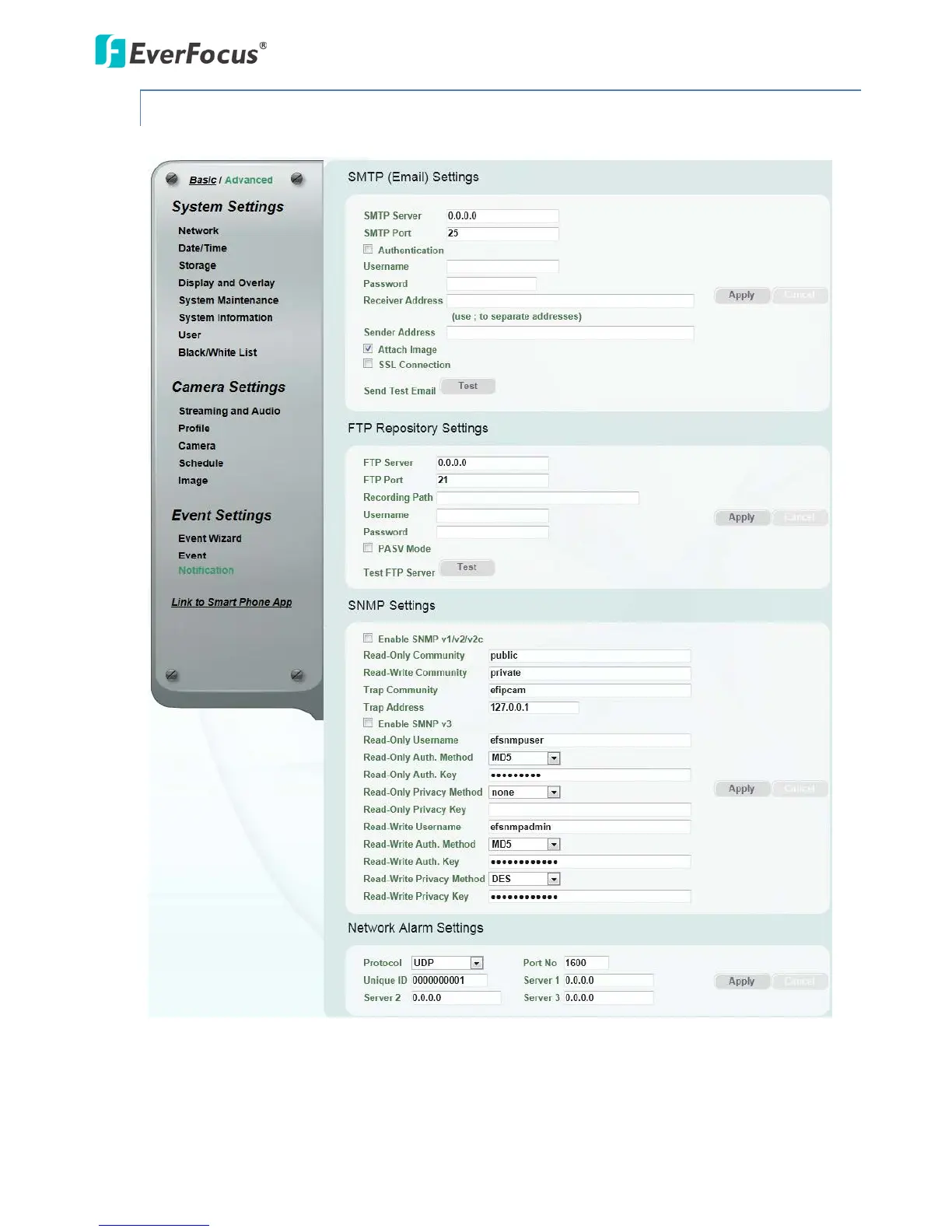Click the Read-Write Username field
This screenshot has width=952, height=1232.
(x=590, y=827)
